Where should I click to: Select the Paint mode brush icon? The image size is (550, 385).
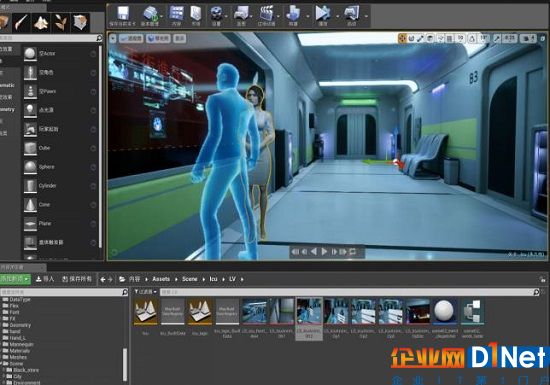21,22
